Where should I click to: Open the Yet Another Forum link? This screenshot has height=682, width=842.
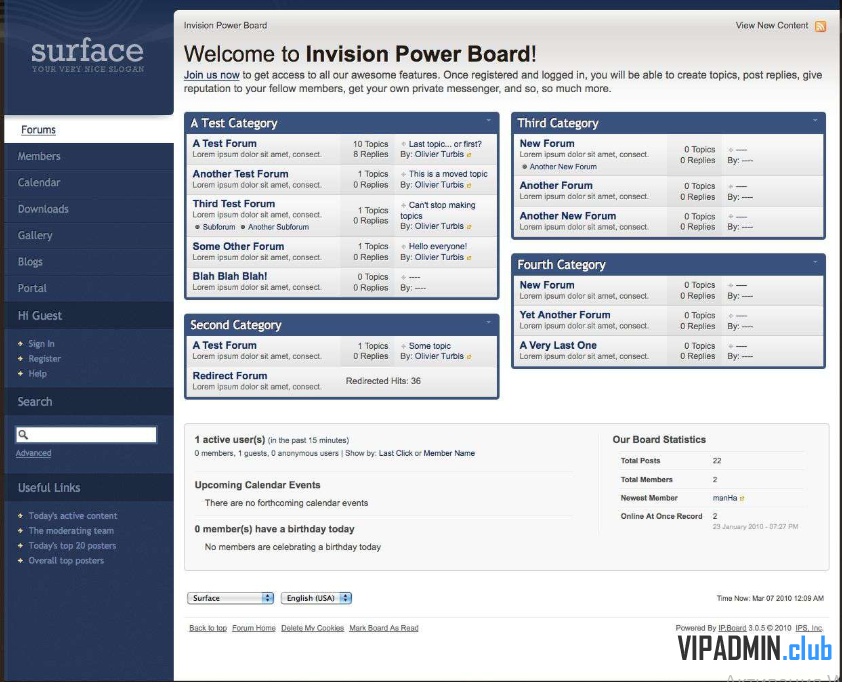click(565, 315)
